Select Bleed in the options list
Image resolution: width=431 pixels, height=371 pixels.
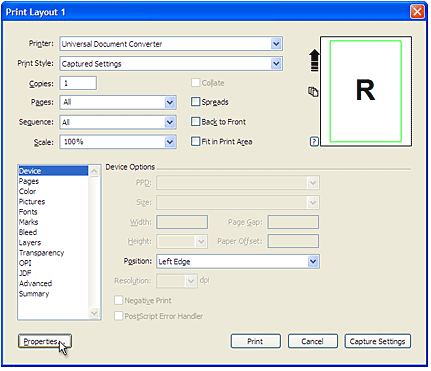[x=53, y=232]
